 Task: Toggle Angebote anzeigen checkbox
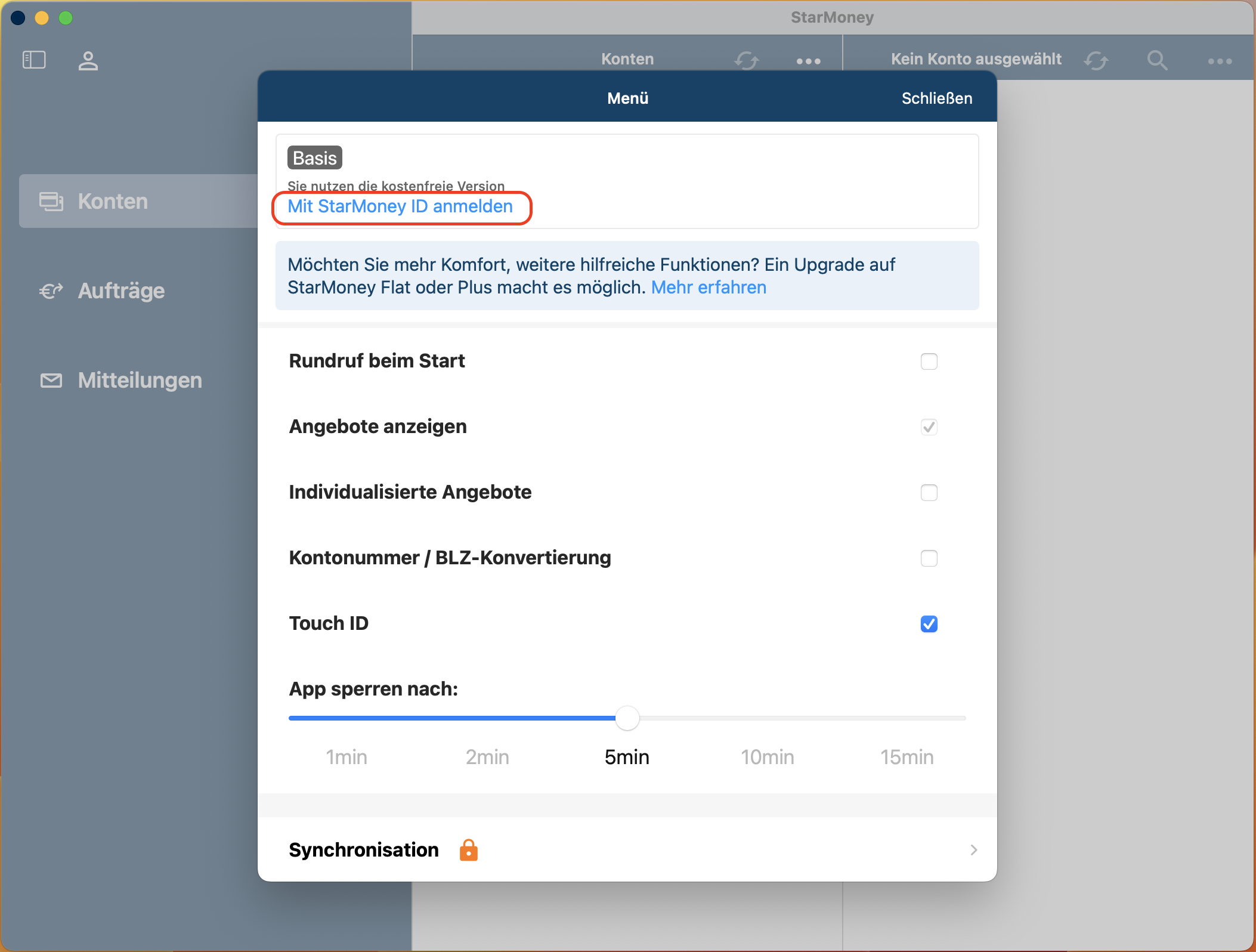929,427
